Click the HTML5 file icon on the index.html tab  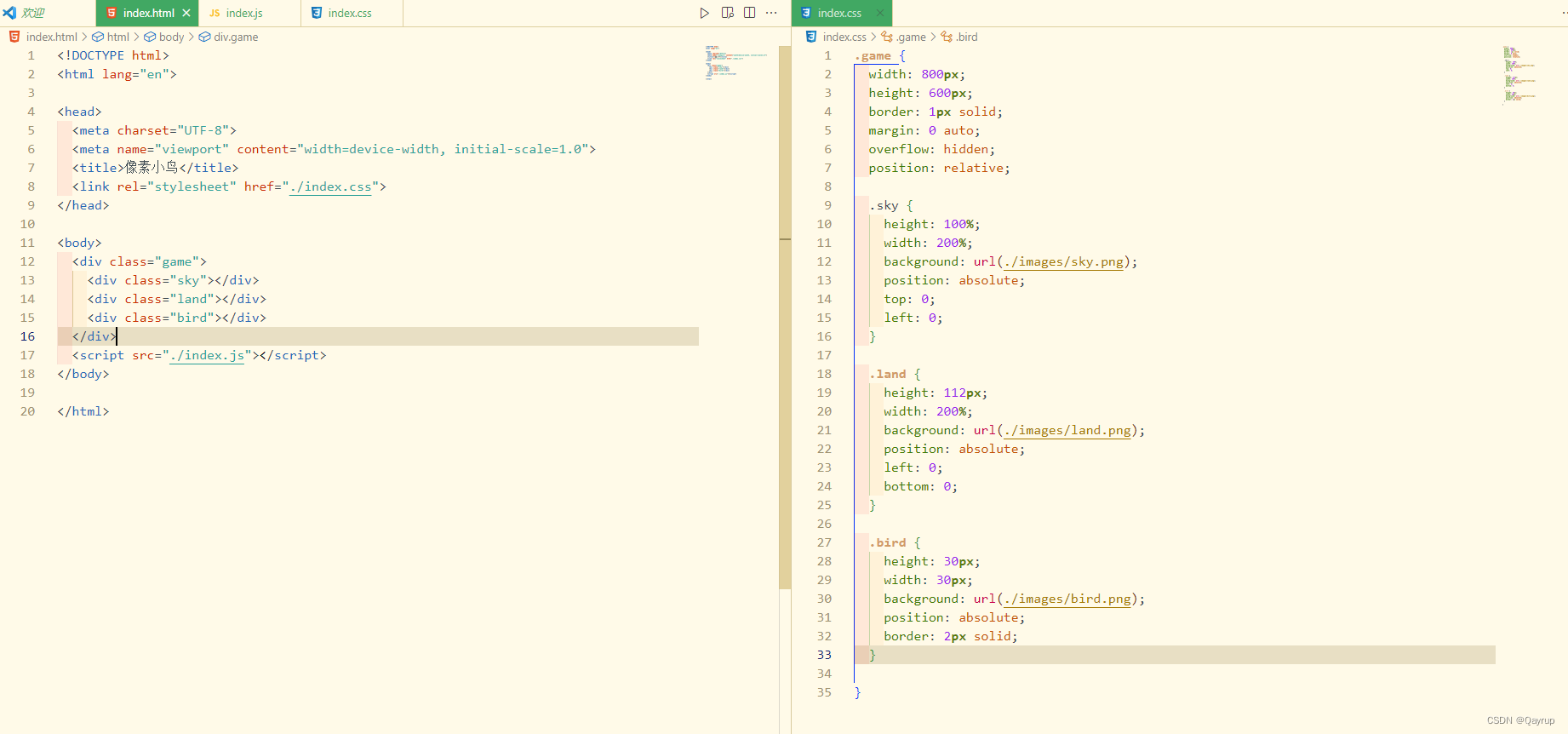pyautogui.click(x=112, y=13)
